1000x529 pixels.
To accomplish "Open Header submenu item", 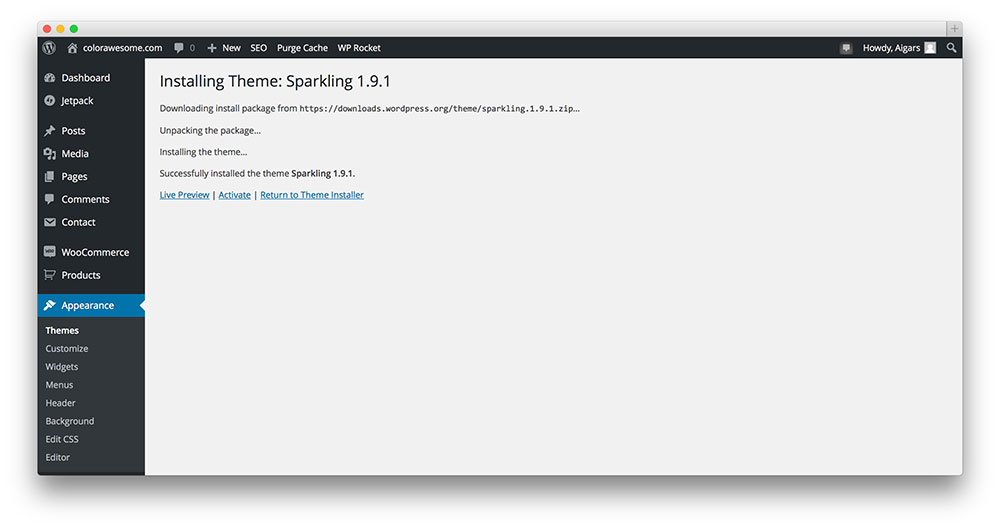I will [61, 403].
